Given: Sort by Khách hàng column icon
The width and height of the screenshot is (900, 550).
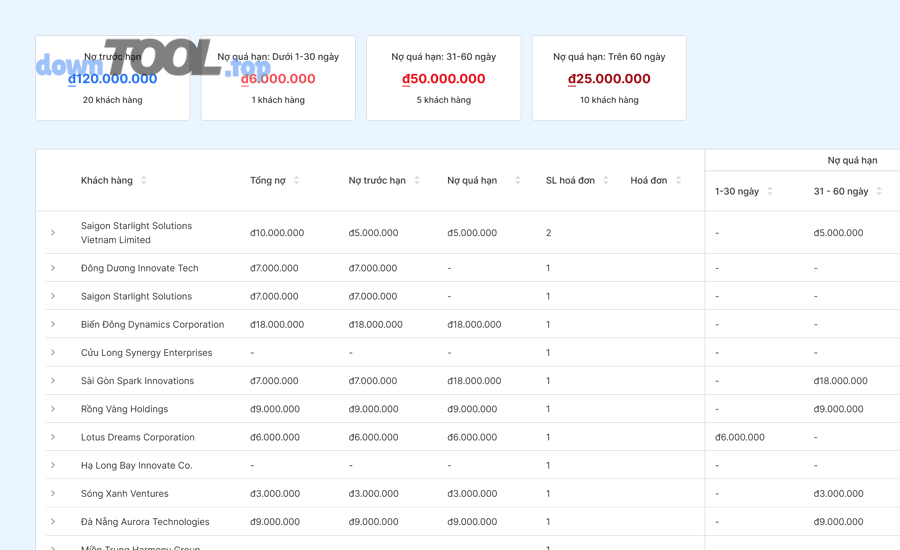Looking at the screenshot, I should tap(143, 180).
